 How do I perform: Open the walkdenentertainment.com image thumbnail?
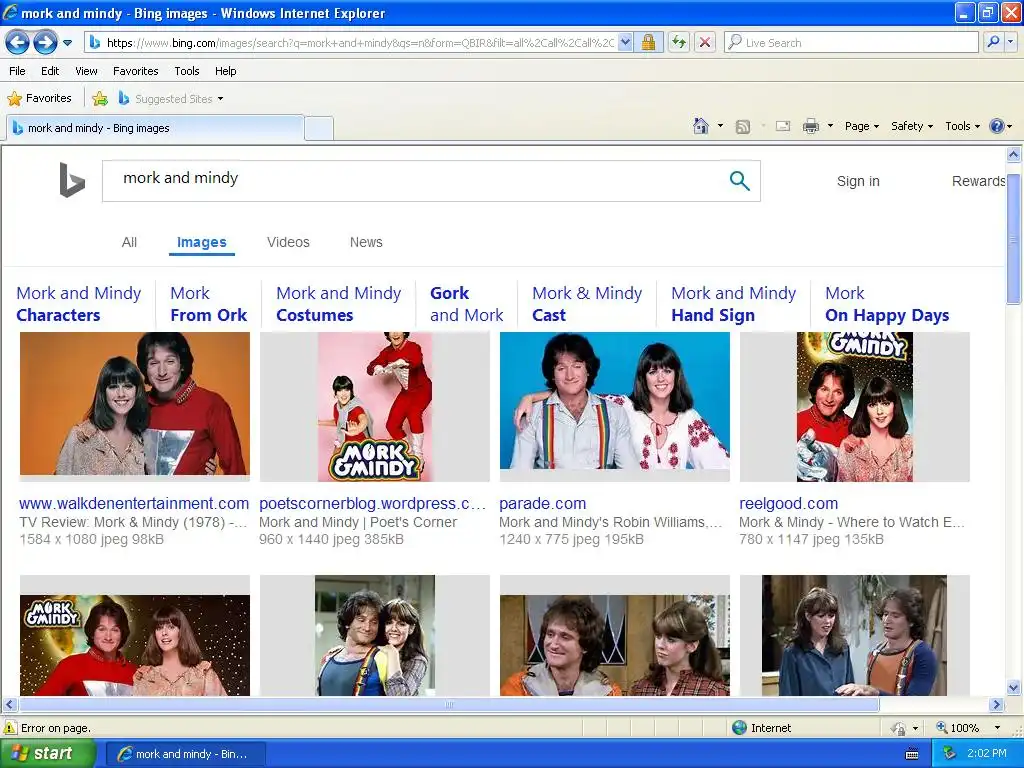[x=135, y=406]
